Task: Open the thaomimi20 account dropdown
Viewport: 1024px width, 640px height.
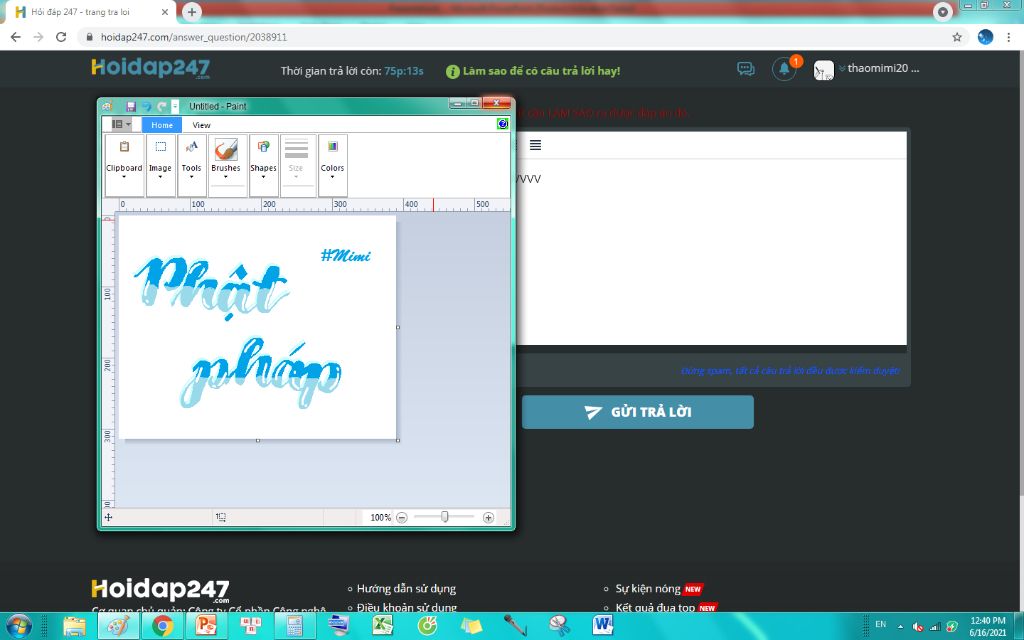Action: click(x=878, y=69)
